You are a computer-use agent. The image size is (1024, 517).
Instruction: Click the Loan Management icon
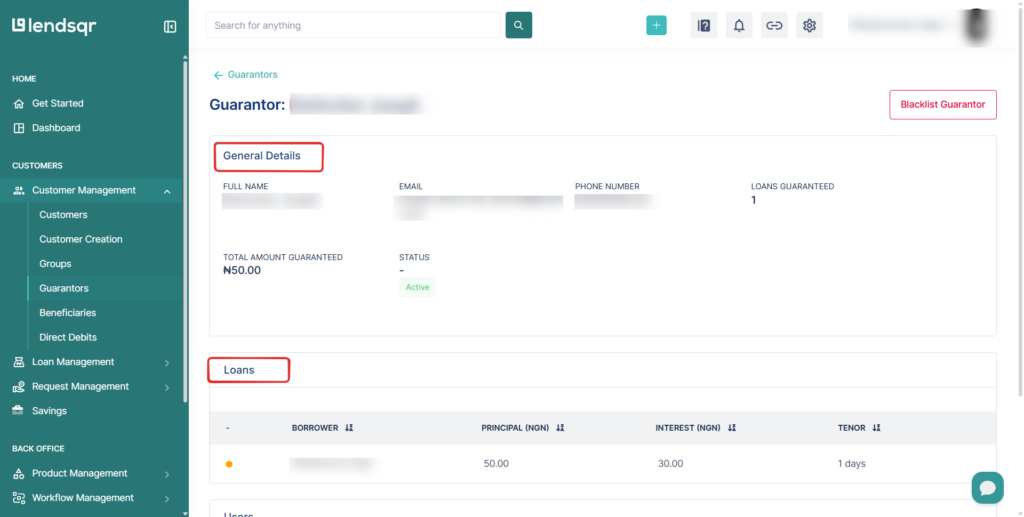pos(19,362)
